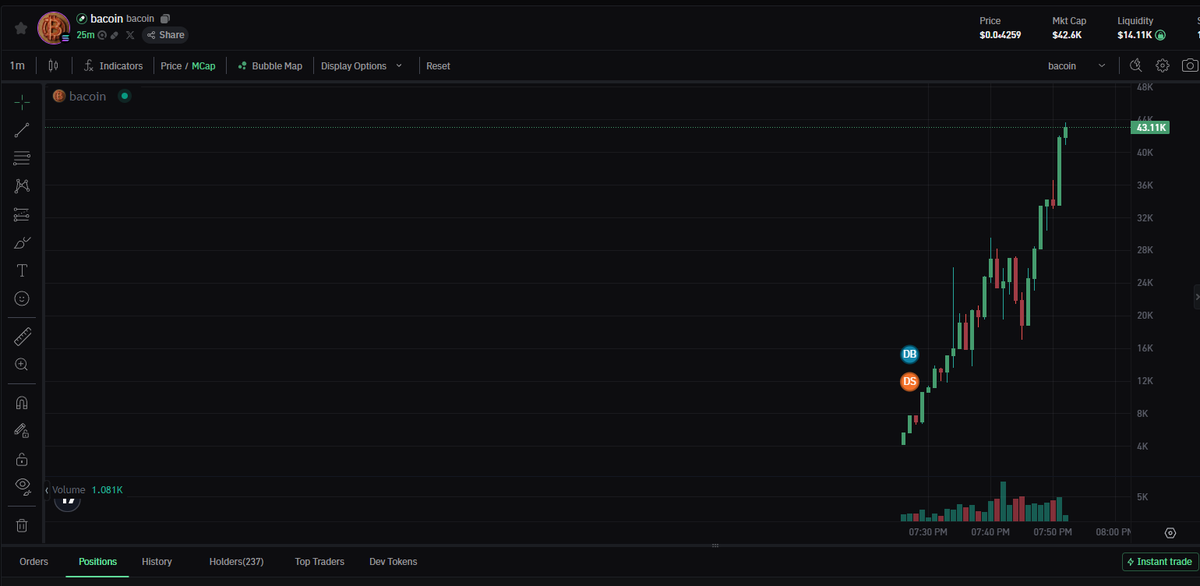Take a chart snapshot with camera icon
1200x586 pixels.
click(1189, 66)
